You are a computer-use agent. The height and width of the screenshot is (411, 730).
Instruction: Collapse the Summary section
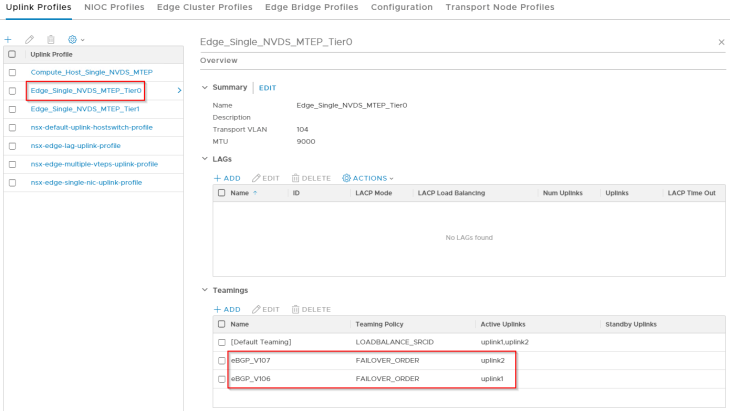[205, 88]
